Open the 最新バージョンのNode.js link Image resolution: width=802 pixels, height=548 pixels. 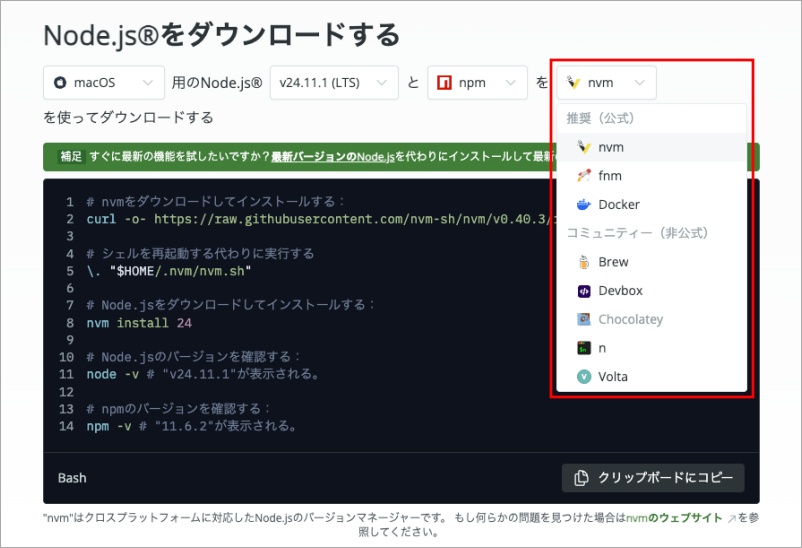tap(333, 157)
